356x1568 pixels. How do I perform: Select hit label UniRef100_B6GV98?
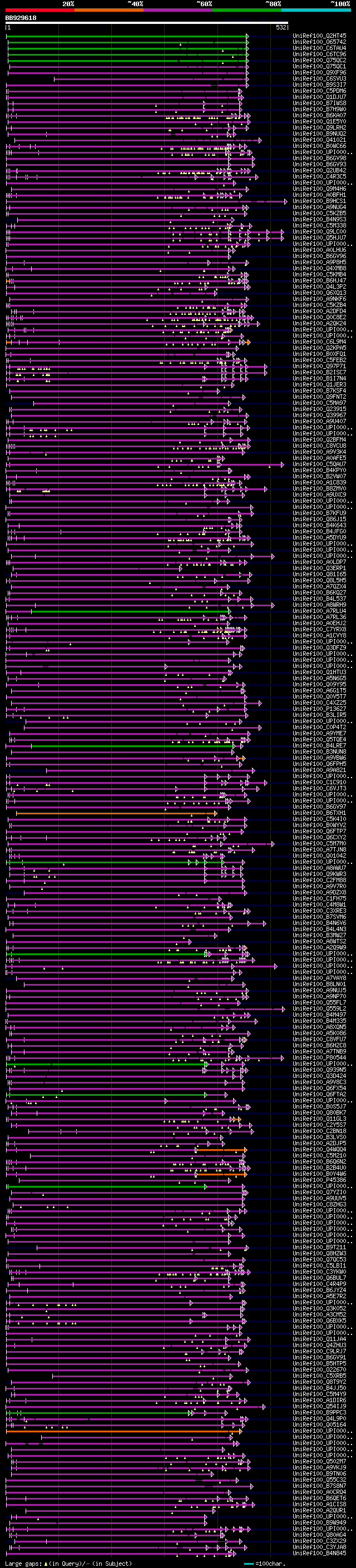(x=319, y=159)
